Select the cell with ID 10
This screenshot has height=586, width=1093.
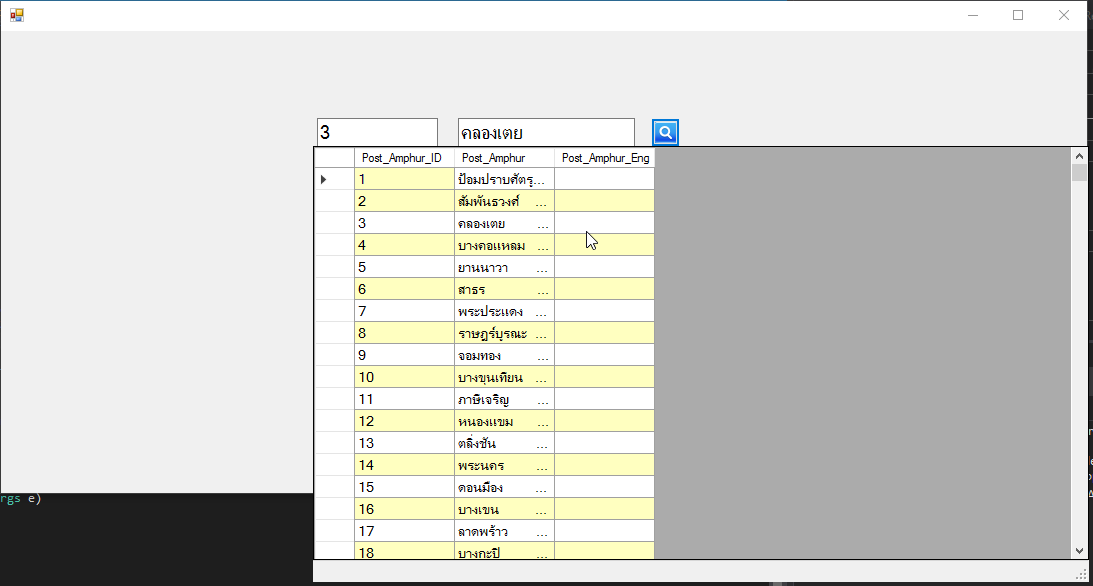[x=403, y=378]
